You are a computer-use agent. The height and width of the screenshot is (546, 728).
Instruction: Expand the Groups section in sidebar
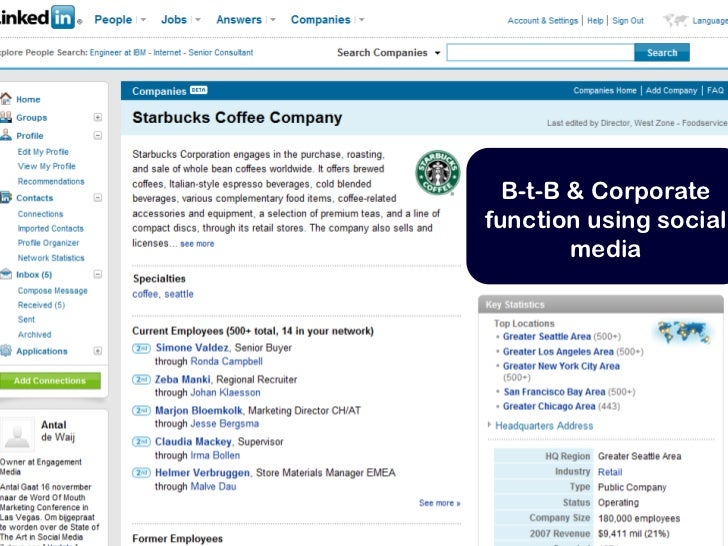98,117
